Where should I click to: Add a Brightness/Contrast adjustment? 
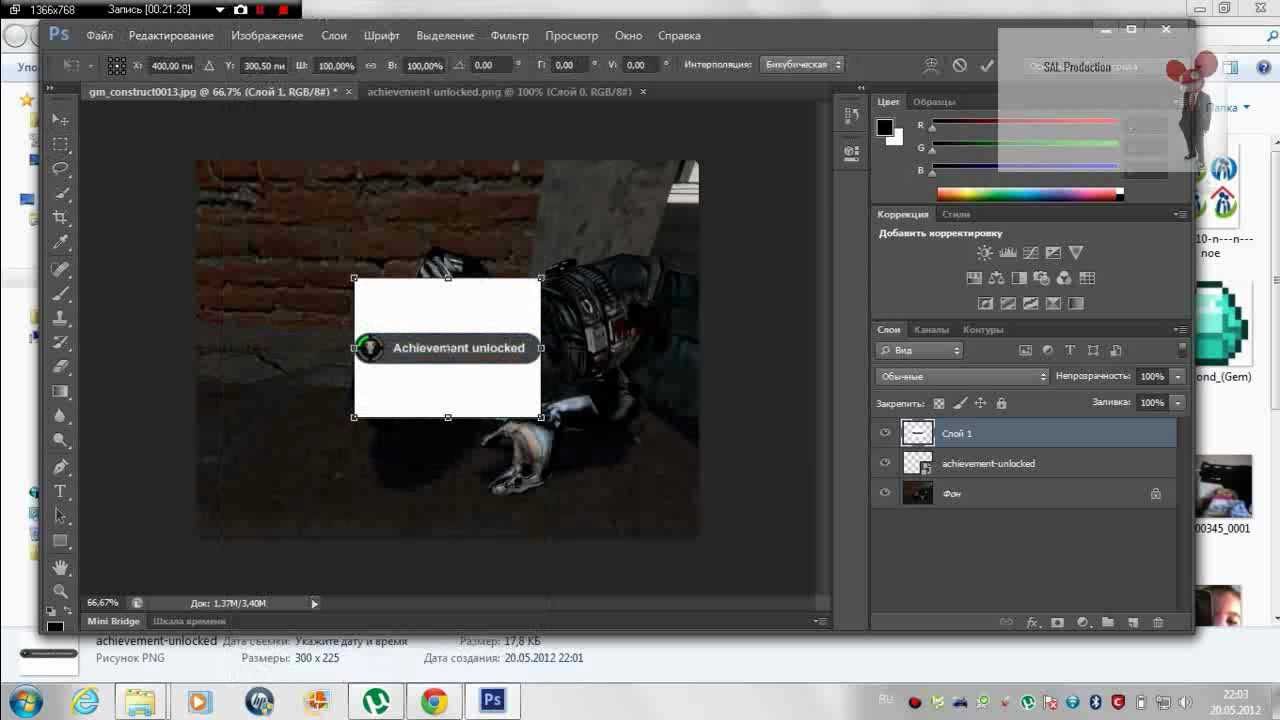(985, 253)
